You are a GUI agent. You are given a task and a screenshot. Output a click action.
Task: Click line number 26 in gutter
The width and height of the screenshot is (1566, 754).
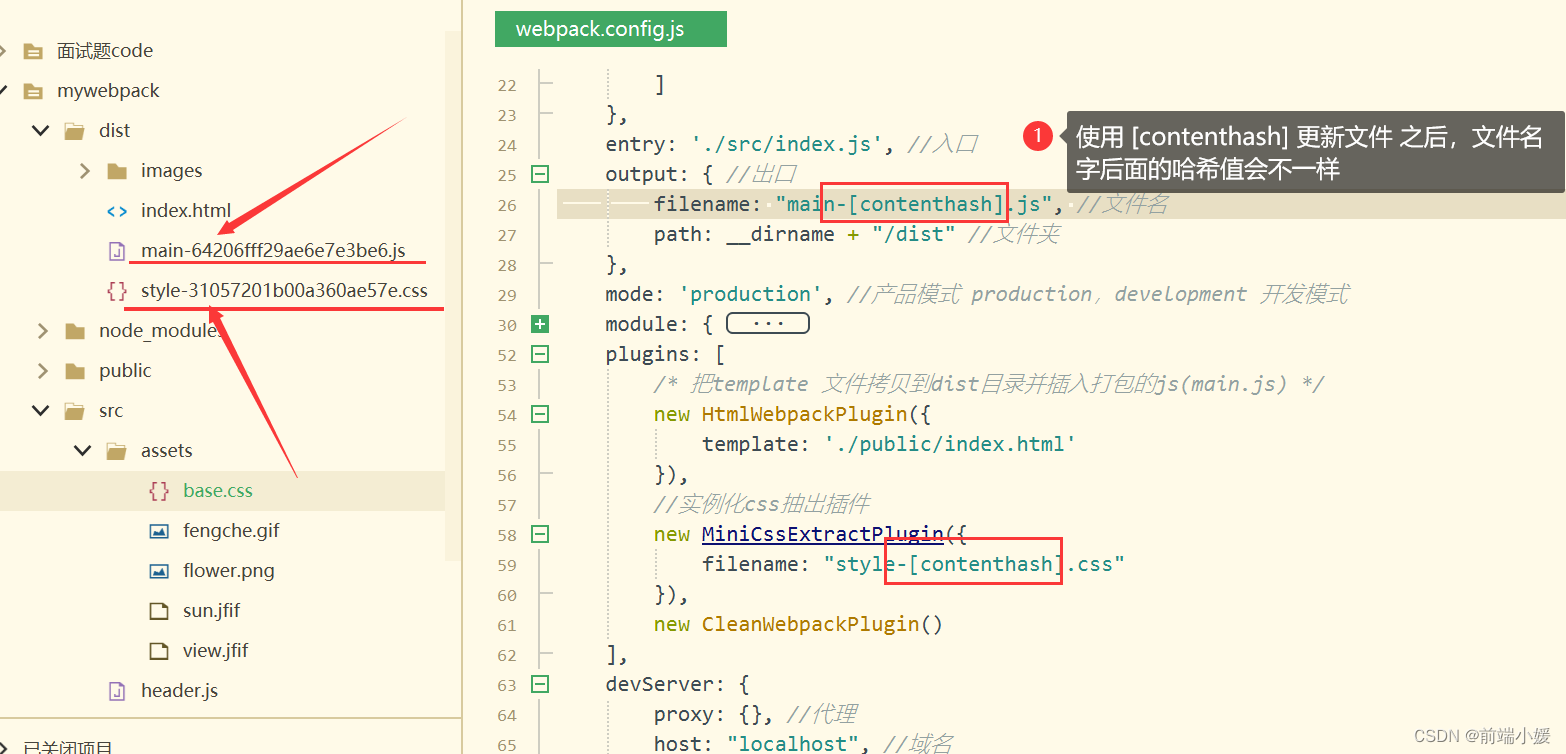tap(506, 205)
